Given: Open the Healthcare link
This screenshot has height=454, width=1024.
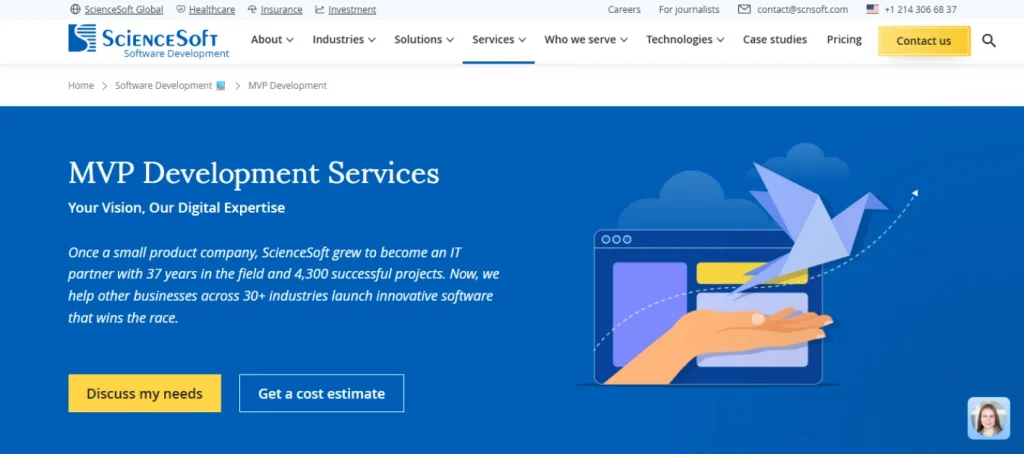Looking at the screenshot, I should 212,9.
